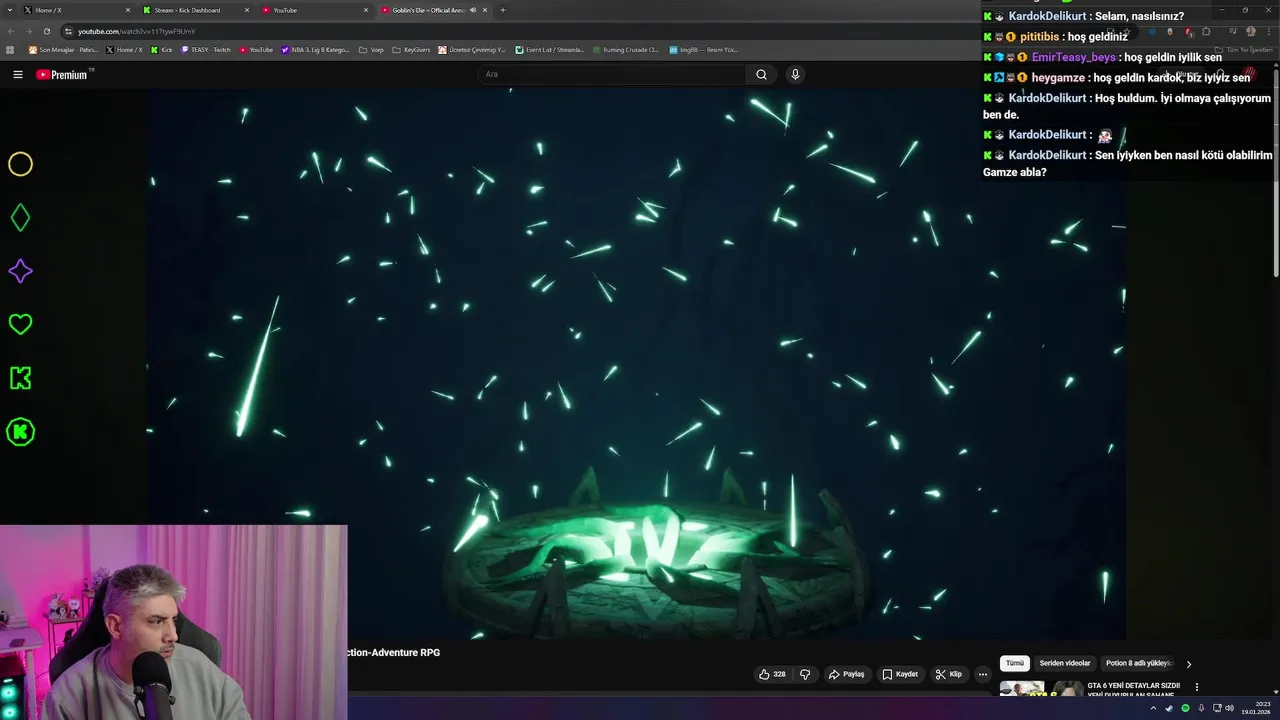Like the video showing 328 likes
This screenshot has width=1280, height=720.
point(772,674)
